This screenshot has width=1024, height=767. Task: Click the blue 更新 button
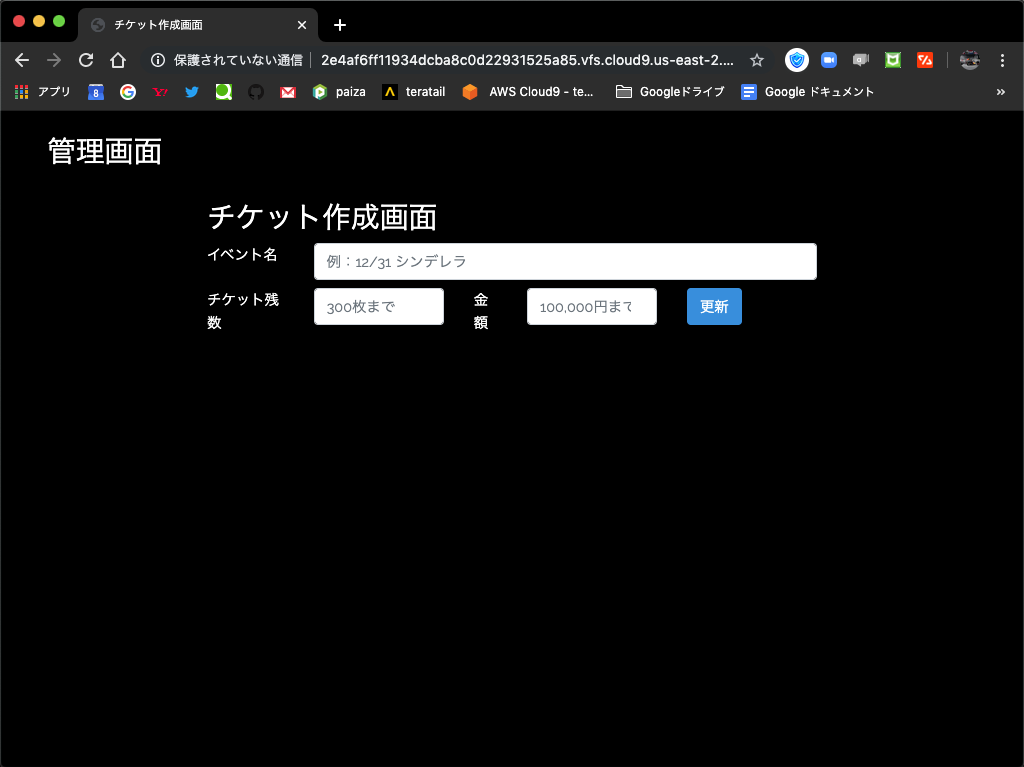[x=714, y=306]
